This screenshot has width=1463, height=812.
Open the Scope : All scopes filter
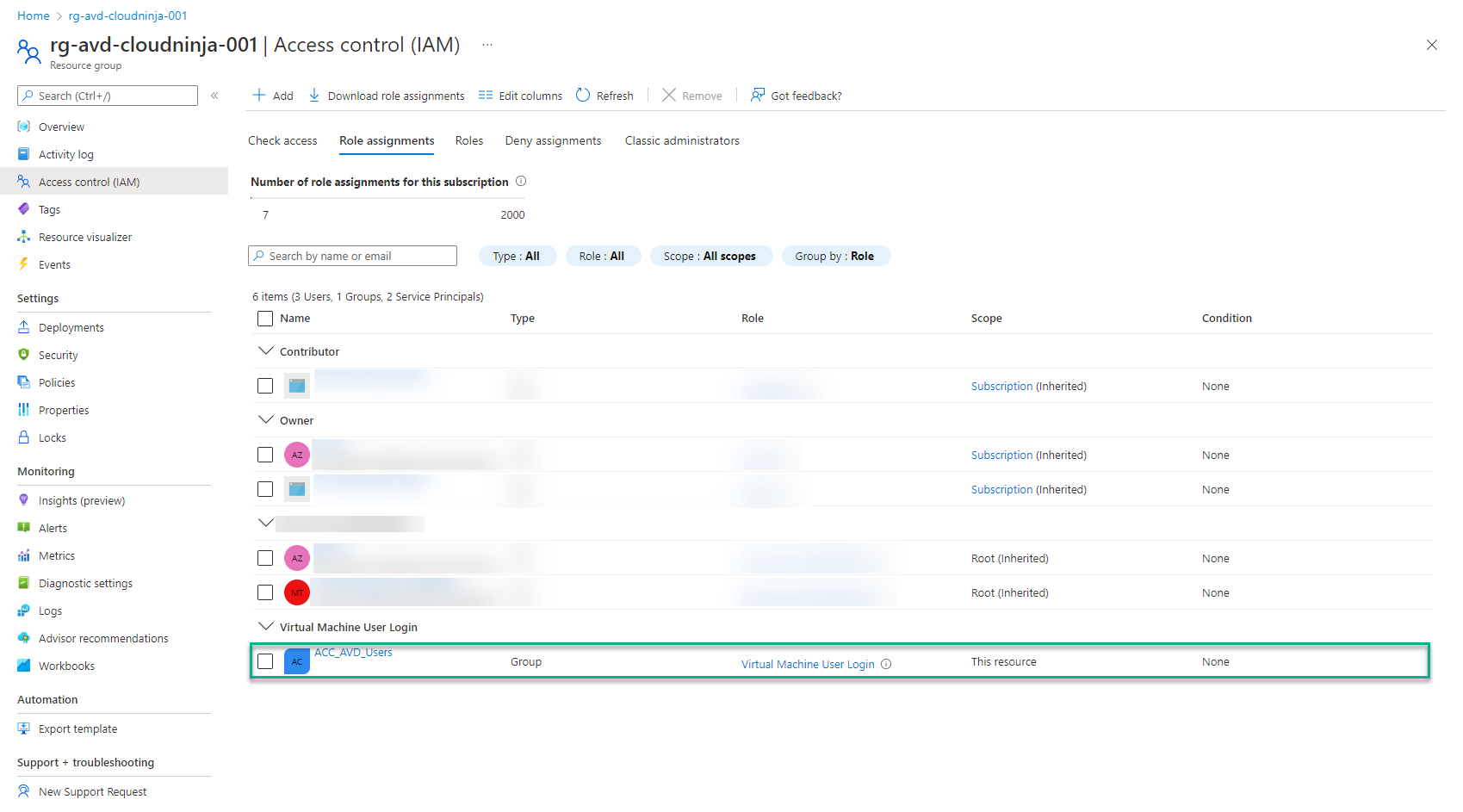pyautogui.click(x=710, y=256)
